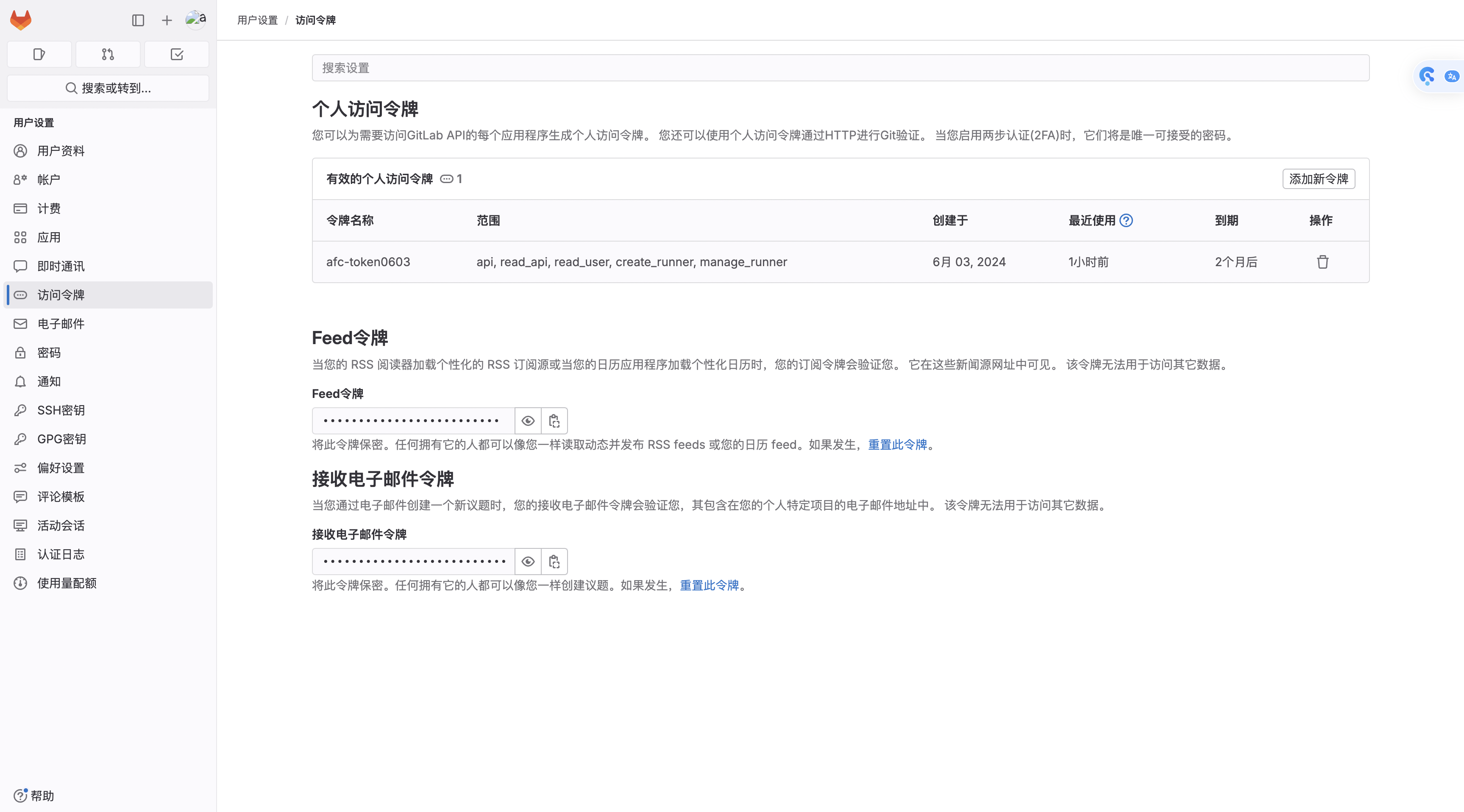Open the create new (+) icon

click(x=167, y=20)
